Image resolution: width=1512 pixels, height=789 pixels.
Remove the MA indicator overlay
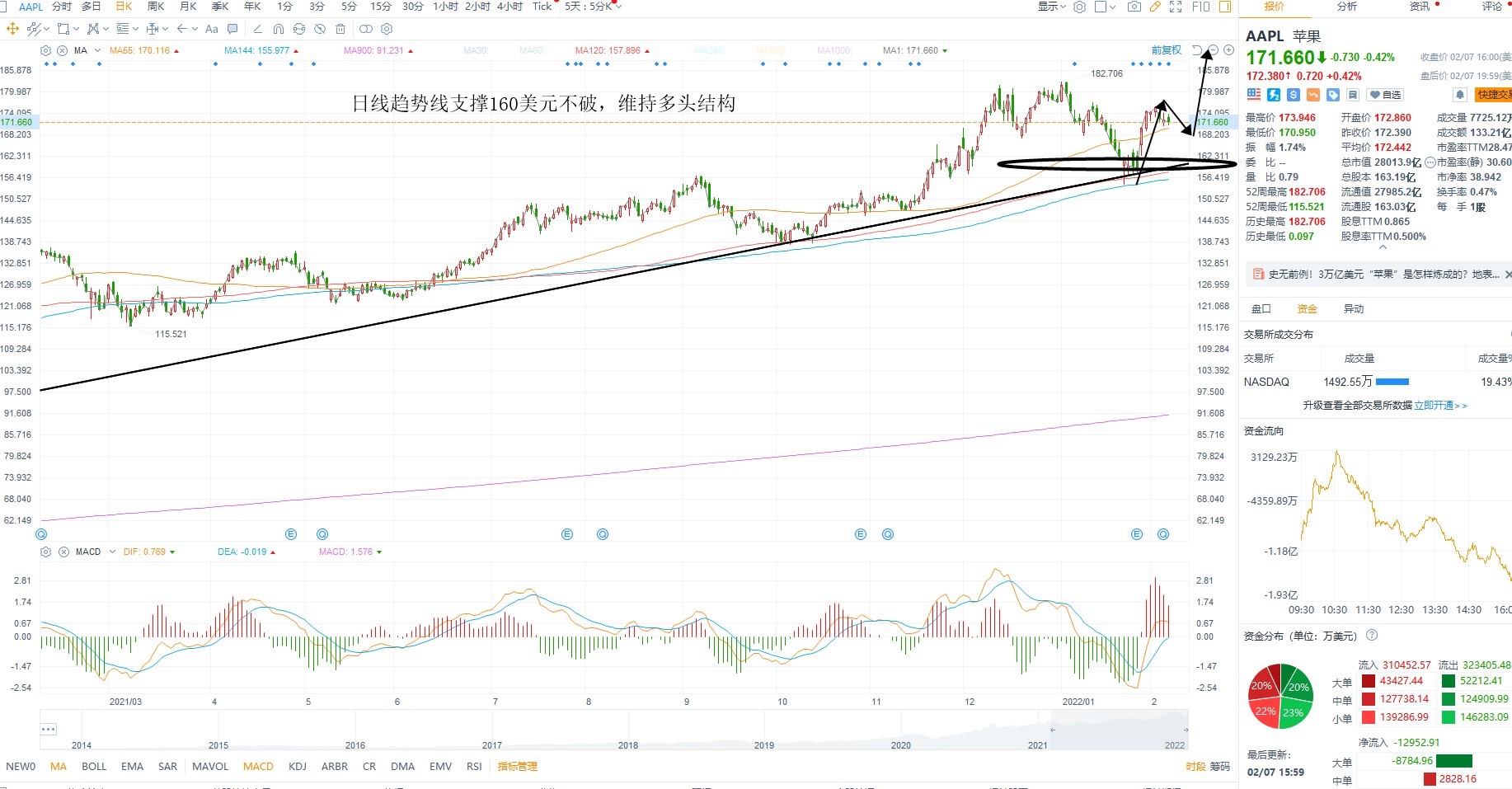point(63,50)
